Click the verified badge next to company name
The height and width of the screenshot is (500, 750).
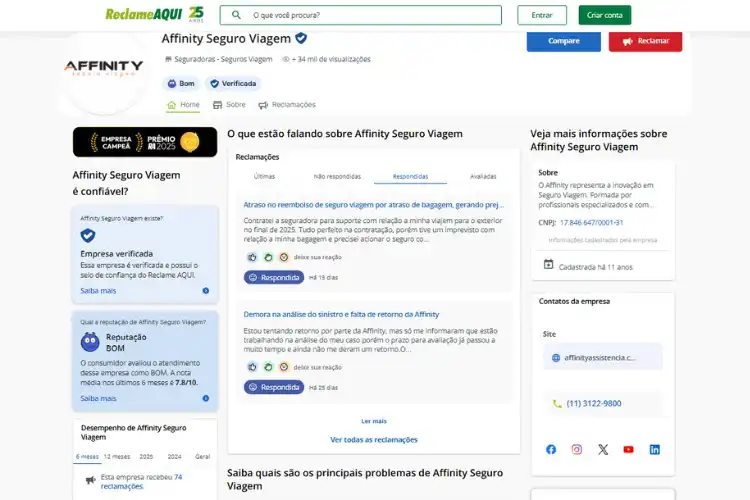click(x=301, y=38)
